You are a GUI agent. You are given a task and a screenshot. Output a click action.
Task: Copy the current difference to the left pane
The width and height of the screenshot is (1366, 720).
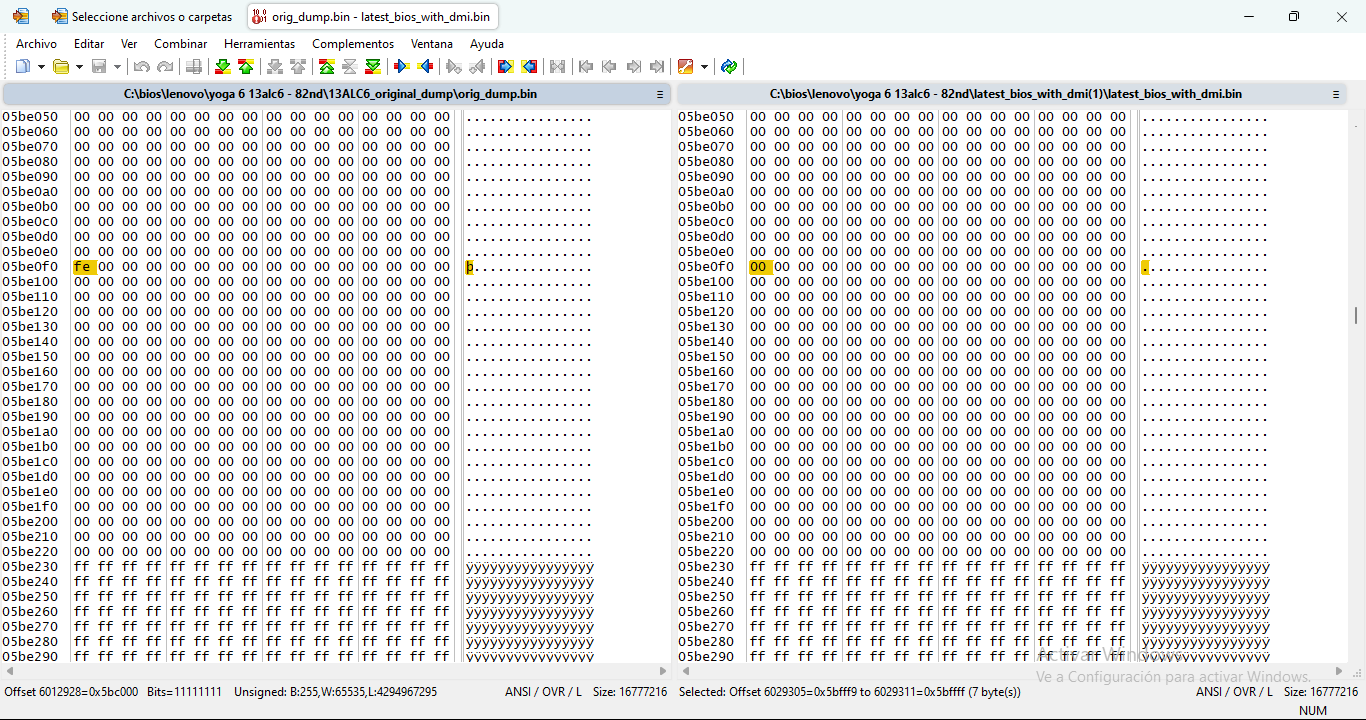pos(425,67)
